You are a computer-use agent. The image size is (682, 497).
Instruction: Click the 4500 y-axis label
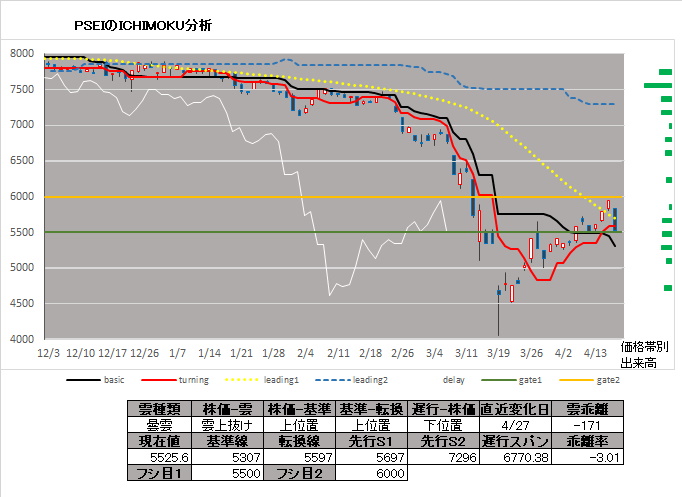click(22, 303)
